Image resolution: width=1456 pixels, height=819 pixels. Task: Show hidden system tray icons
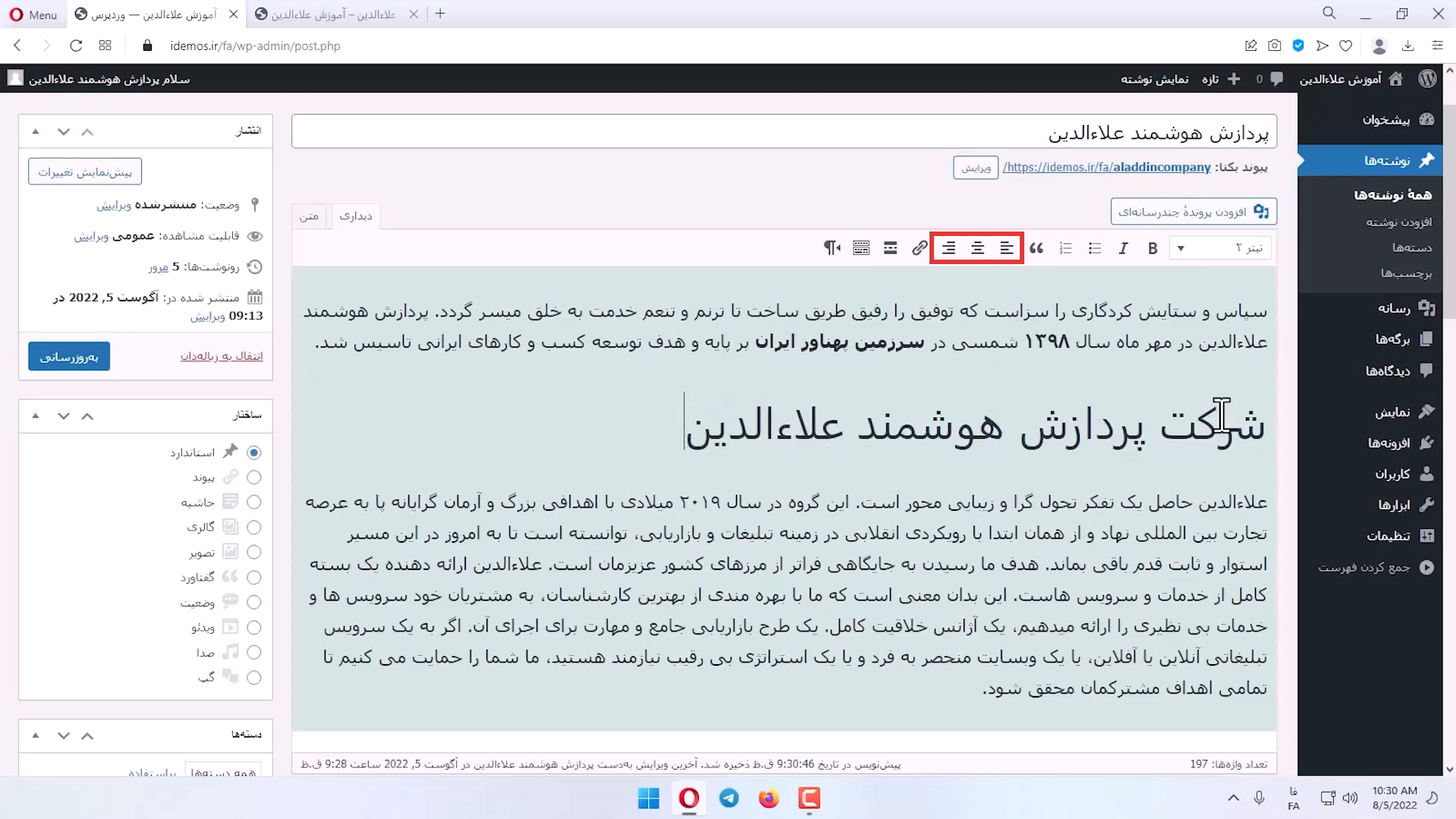point(1234,798)
